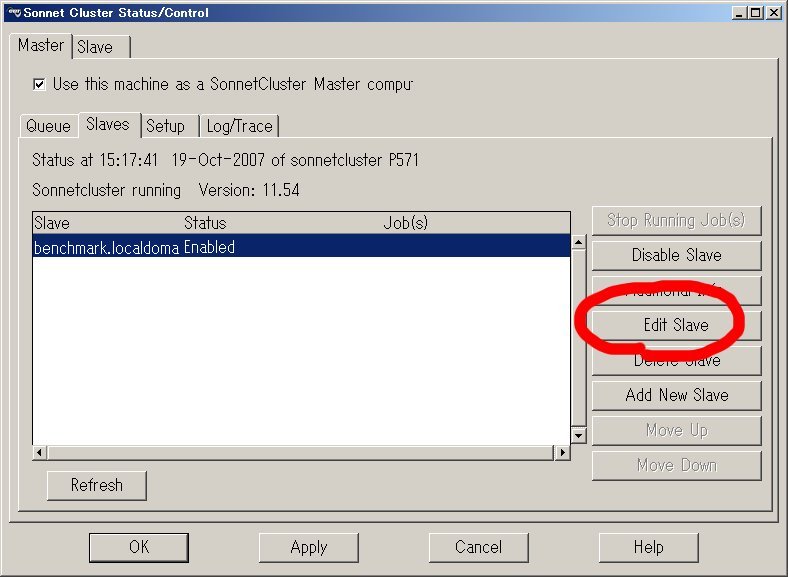Screen dimensions: 788x577
Task: Minimize the Sonnet Cluster window
Action: [739, 13]
